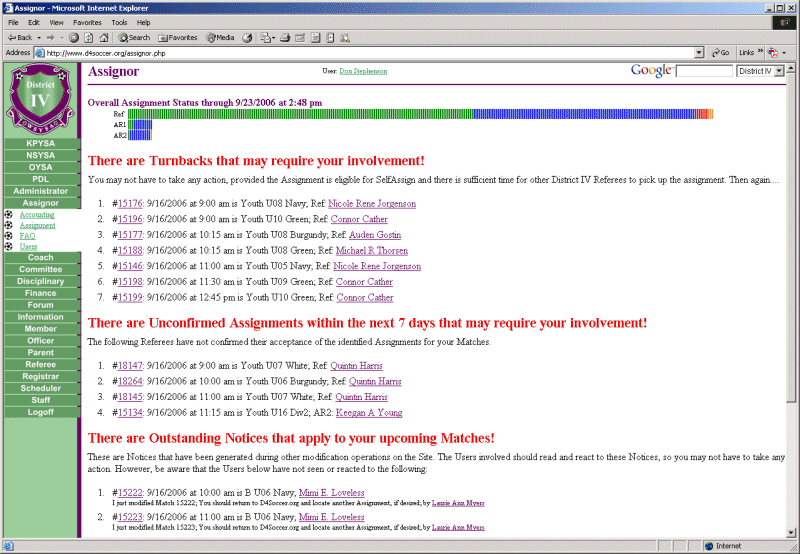
Task: Open the View menu
Action: point(56,22)
